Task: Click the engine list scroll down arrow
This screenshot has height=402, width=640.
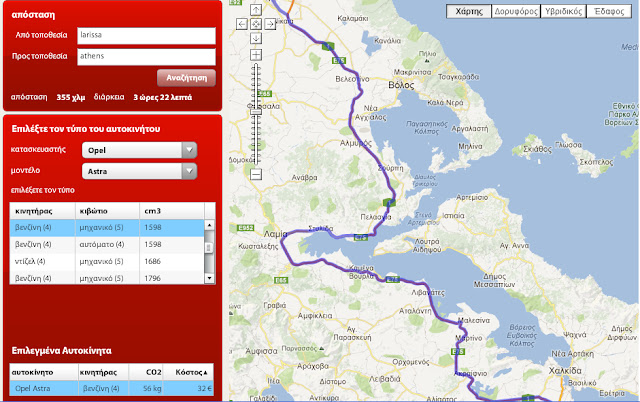Action: point(209,278)
